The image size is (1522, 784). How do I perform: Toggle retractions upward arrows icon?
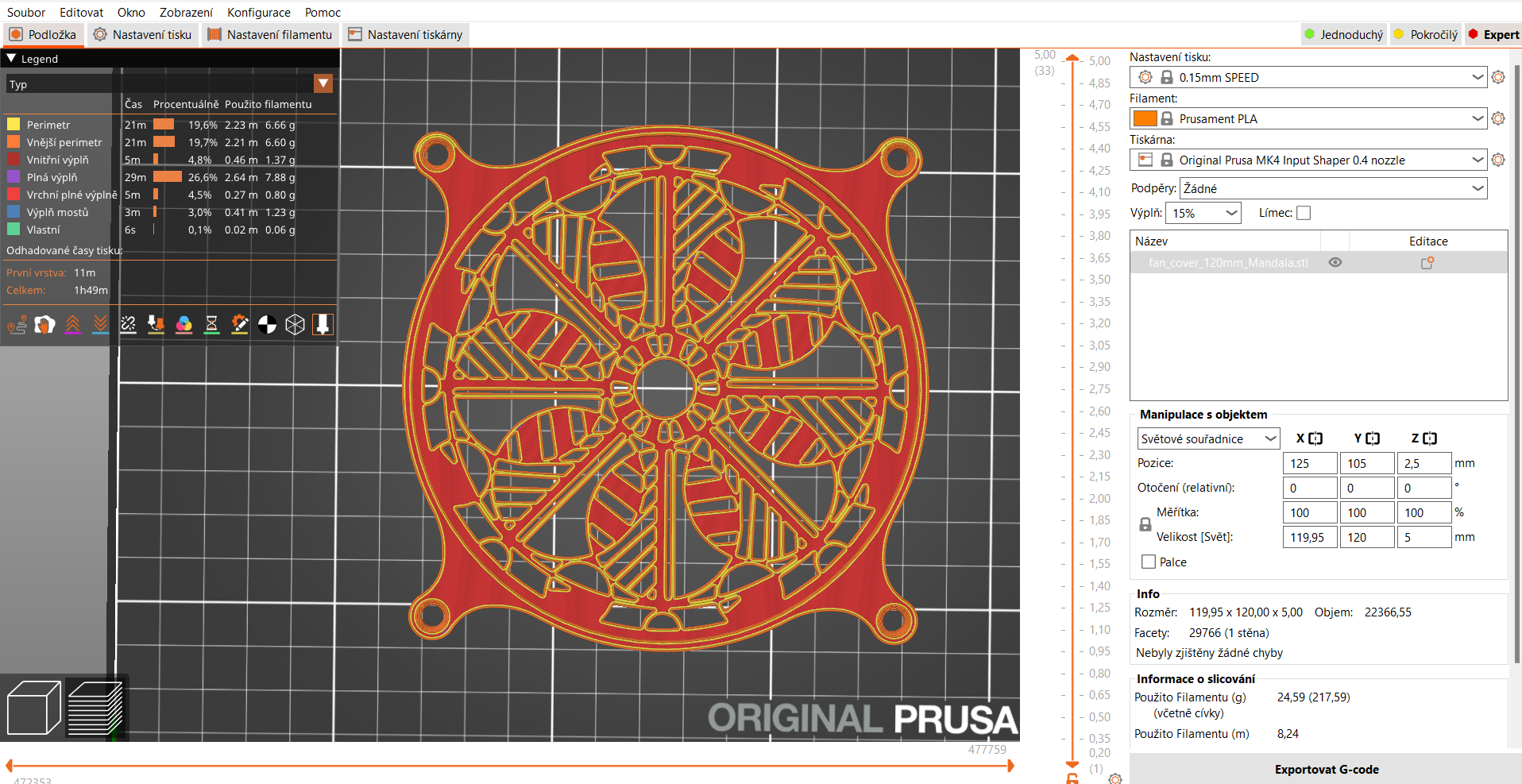pyautogui.click(x=72, y=324)
